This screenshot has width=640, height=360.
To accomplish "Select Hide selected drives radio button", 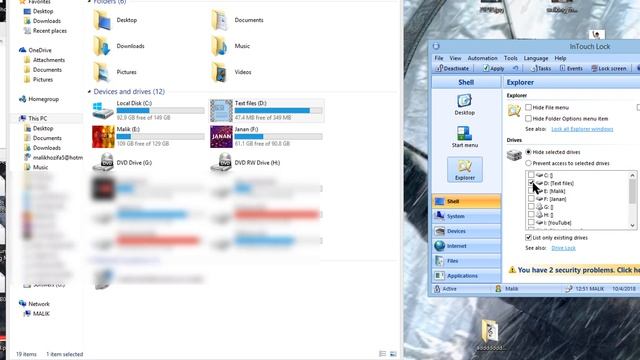I will tap(529, 152).
